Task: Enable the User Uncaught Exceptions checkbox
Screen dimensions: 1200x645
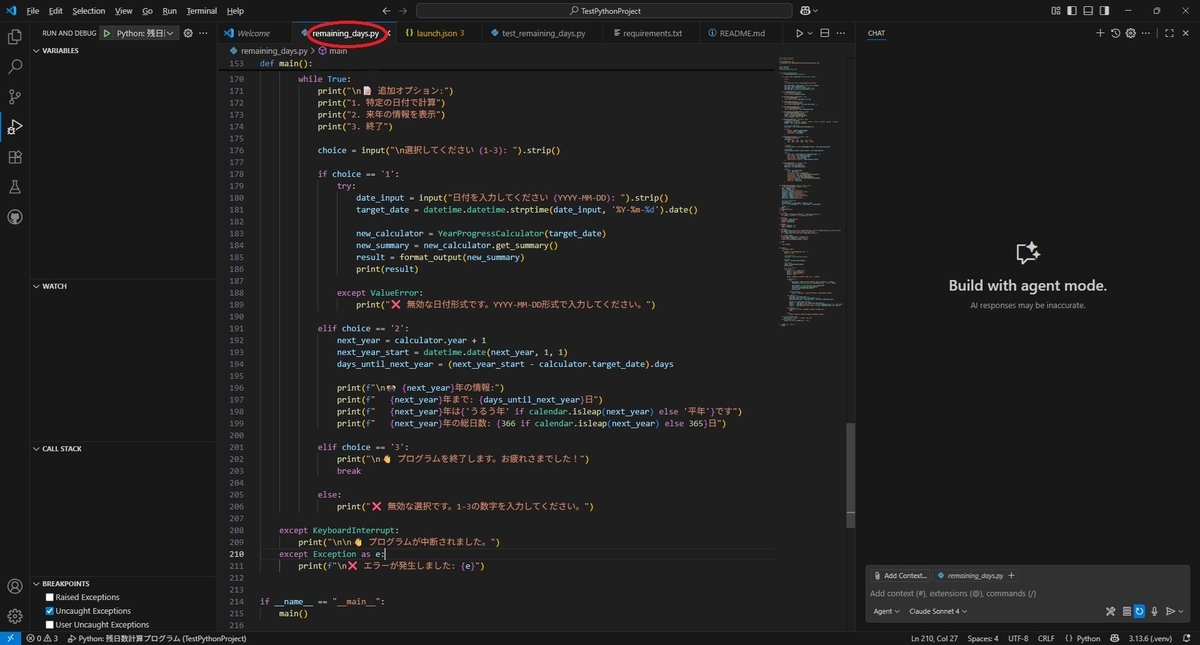Action: [x=50, y=625]
